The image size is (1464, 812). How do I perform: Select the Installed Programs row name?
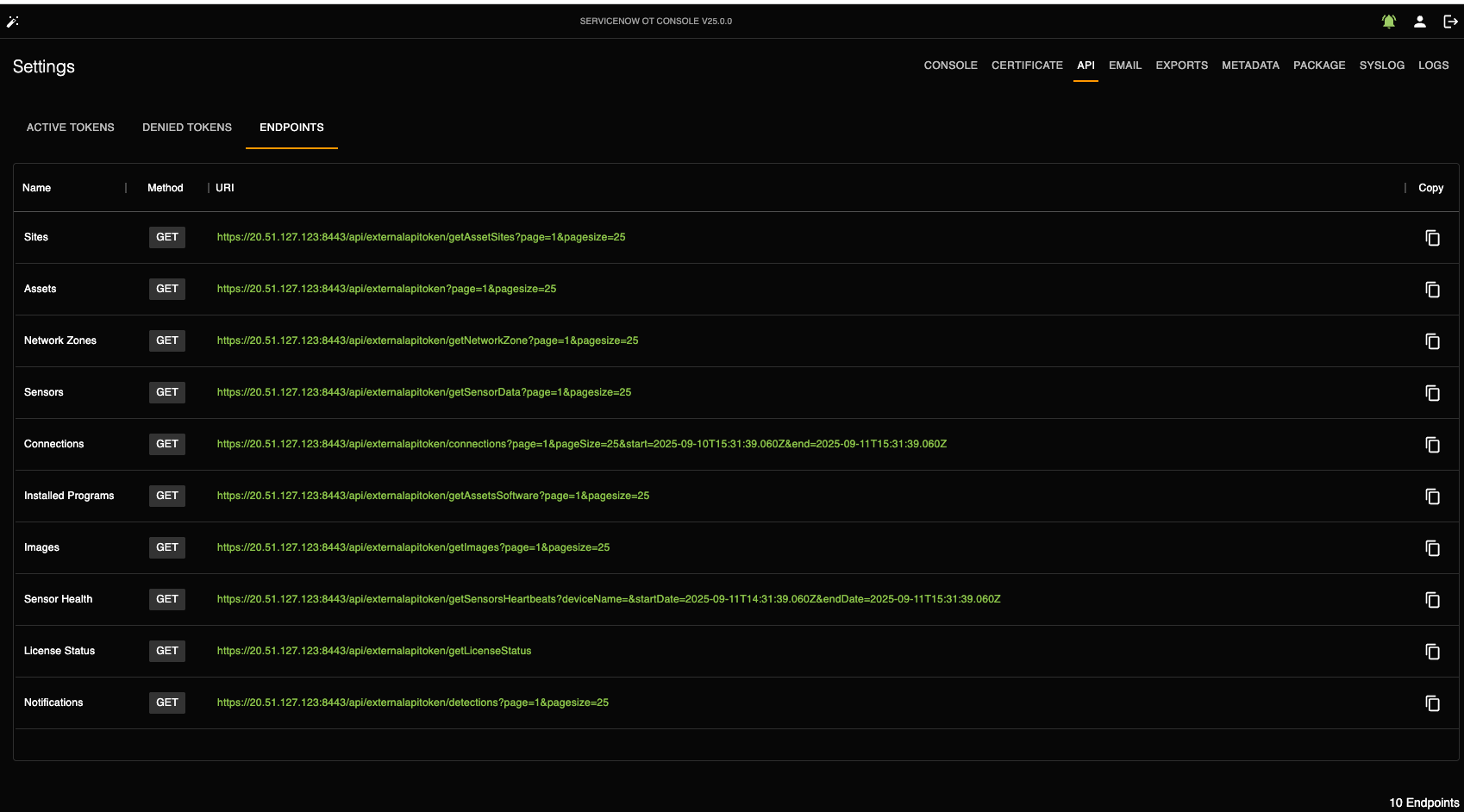(69, 496)
